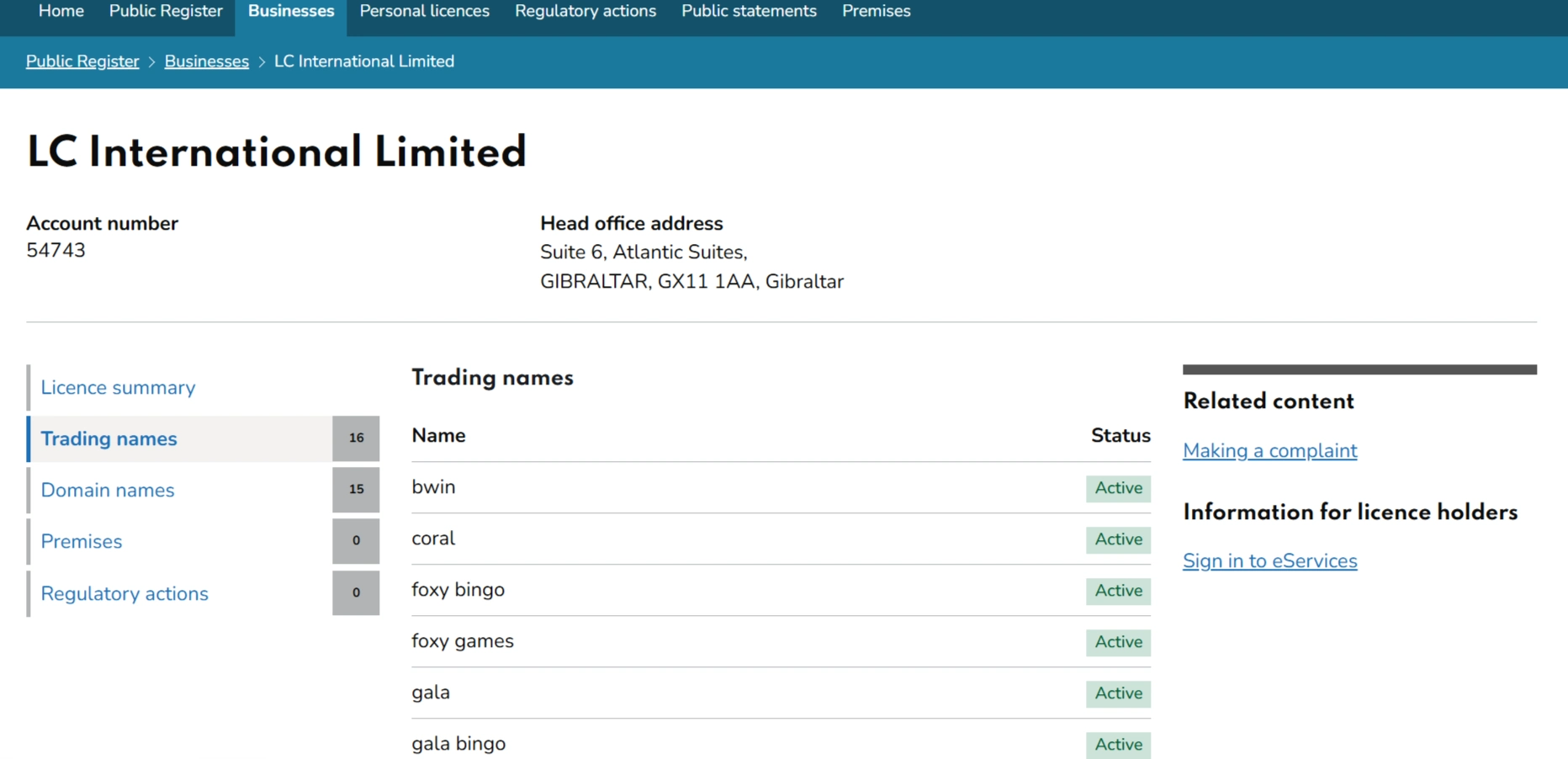Screen dimensions: 1568x759
Task: Open the Public Register navigation item
Action: pos(166,11)
